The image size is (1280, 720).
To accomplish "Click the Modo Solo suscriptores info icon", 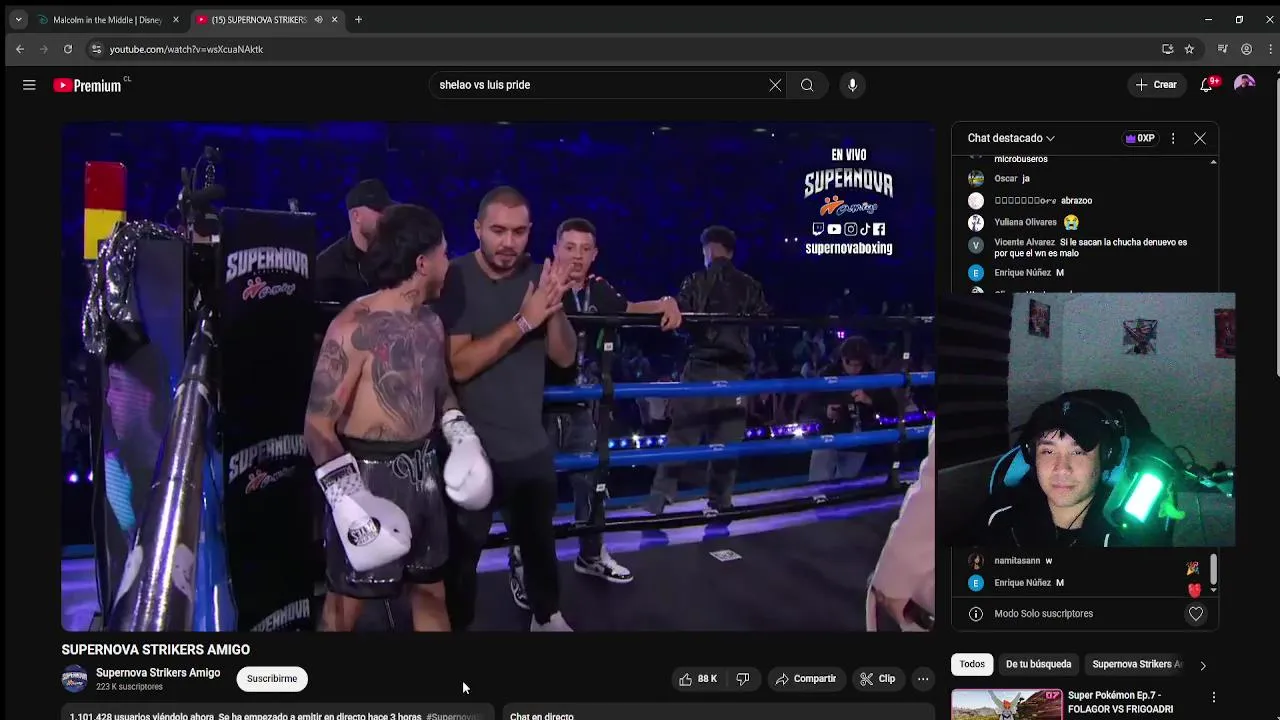I will [976, 614].
